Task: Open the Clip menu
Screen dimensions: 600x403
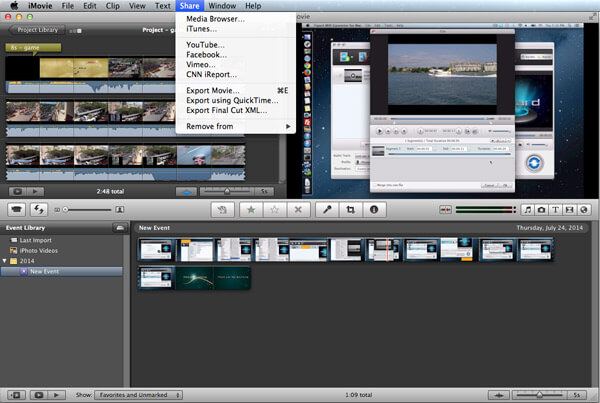Action: (113, 6)
